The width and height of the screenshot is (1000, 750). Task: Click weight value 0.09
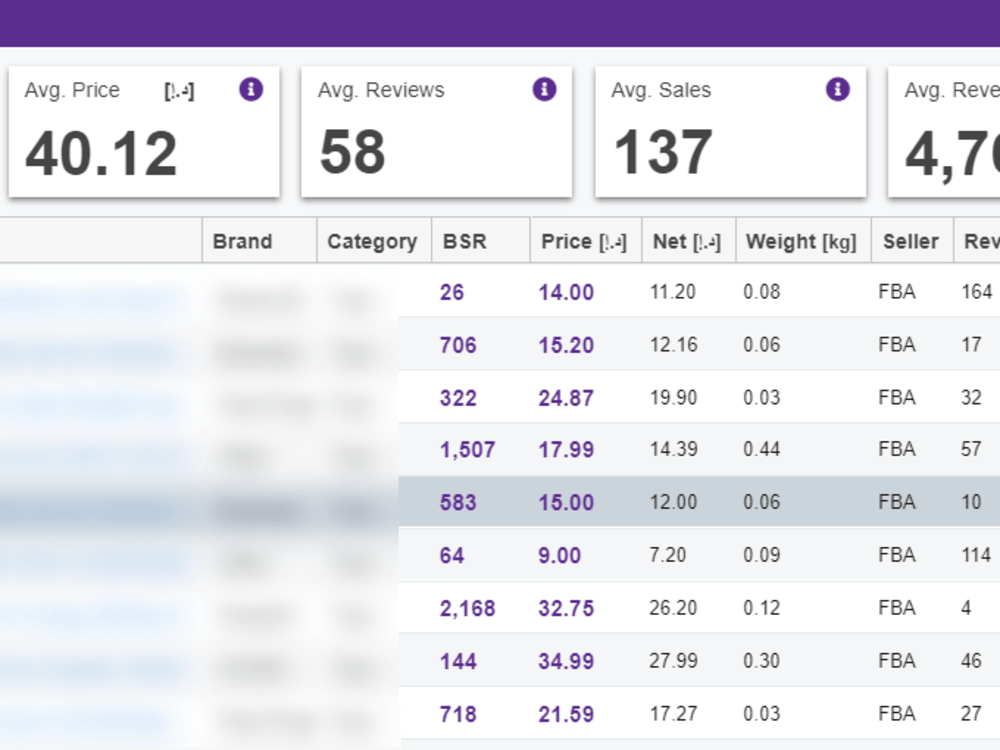pos(761,554)
